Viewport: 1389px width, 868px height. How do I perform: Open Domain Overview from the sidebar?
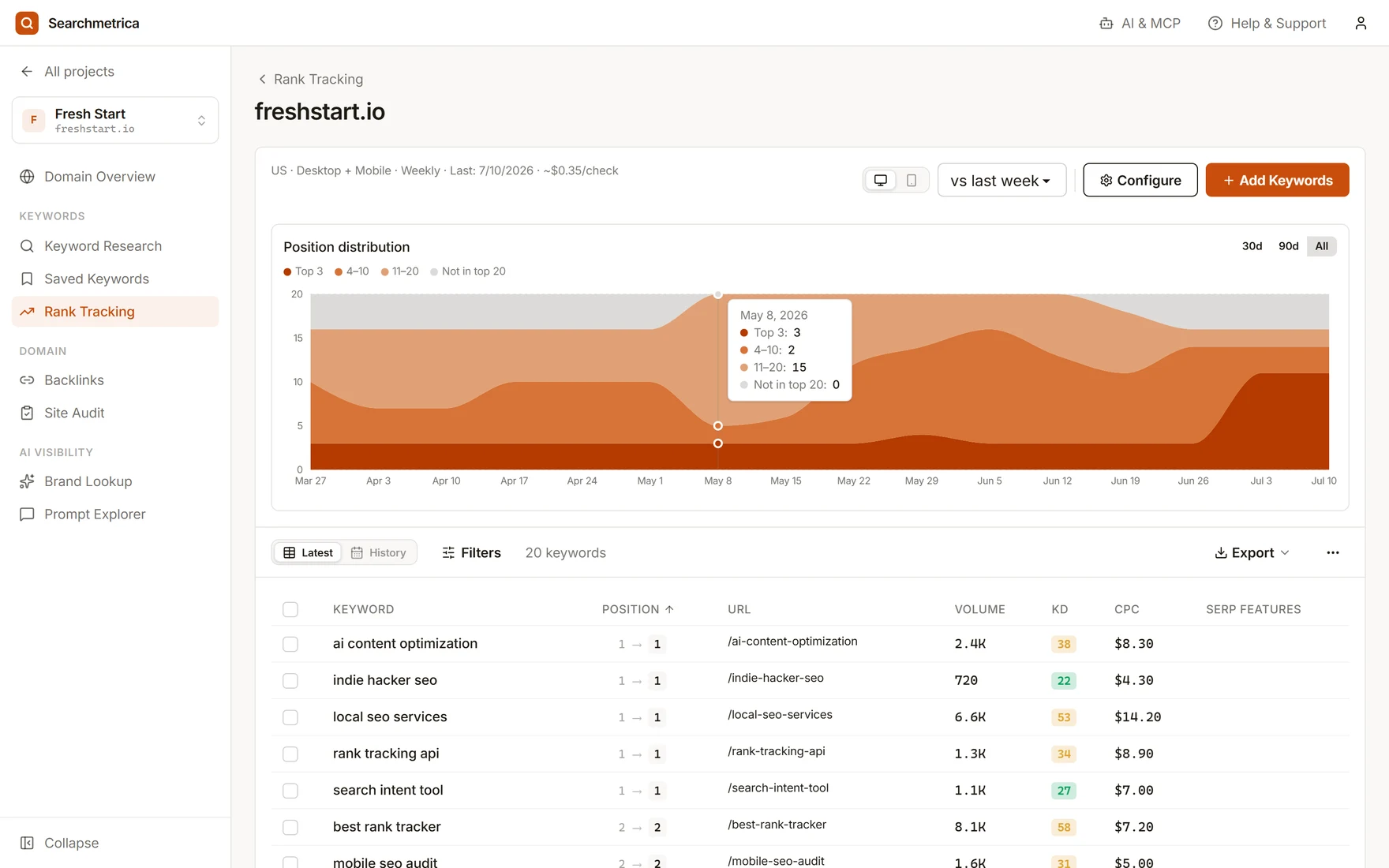(x=115, y=177)
